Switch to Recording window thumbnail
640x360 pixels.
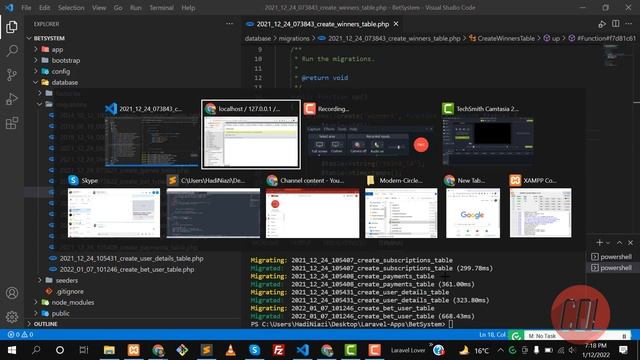371,134
